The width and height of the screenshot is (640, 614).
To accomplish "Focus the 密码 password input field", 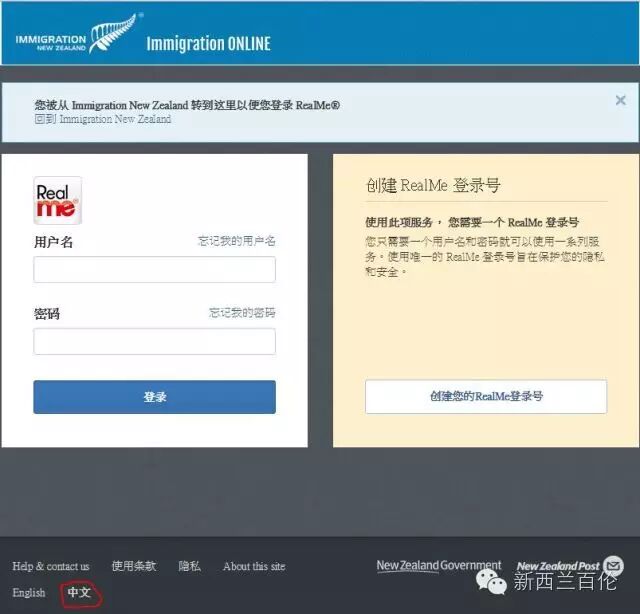I will point(154,341).
